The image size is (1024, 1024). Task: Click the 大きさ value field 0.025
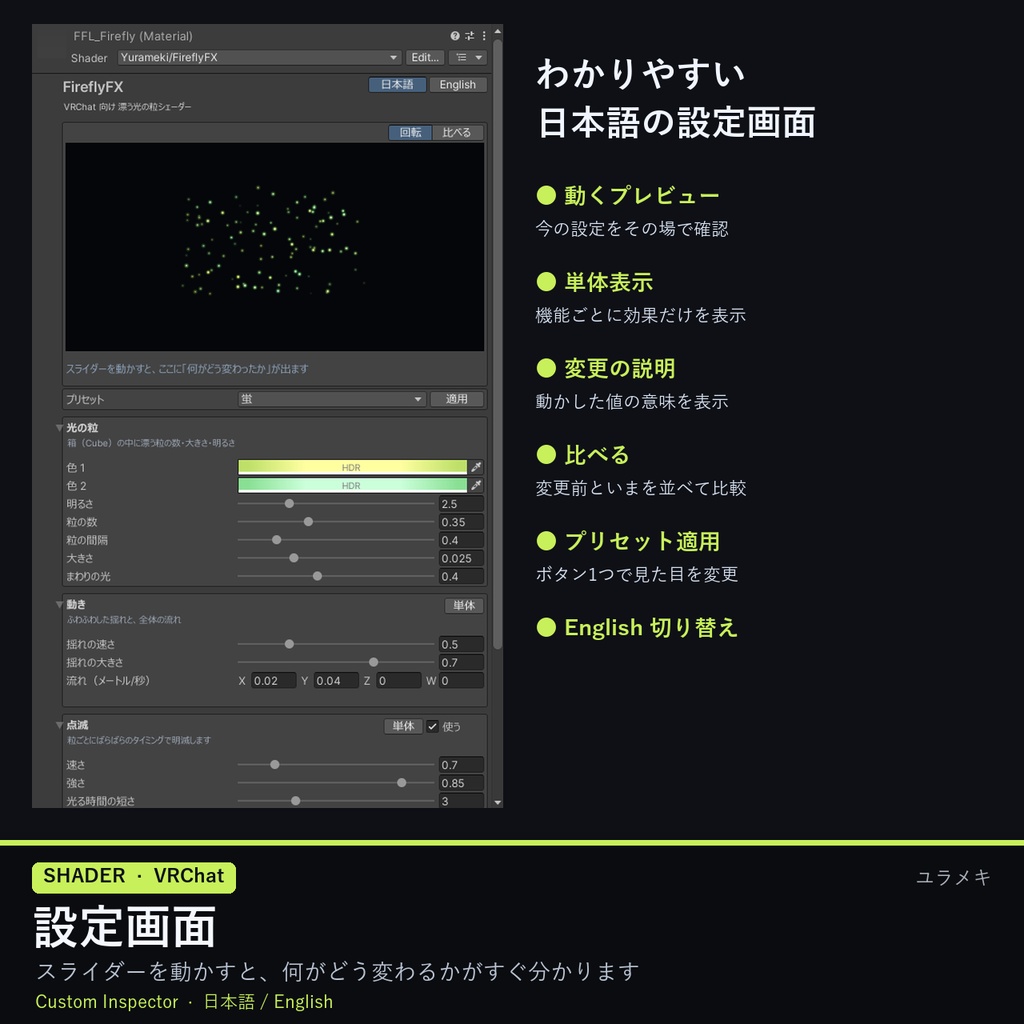461,558
